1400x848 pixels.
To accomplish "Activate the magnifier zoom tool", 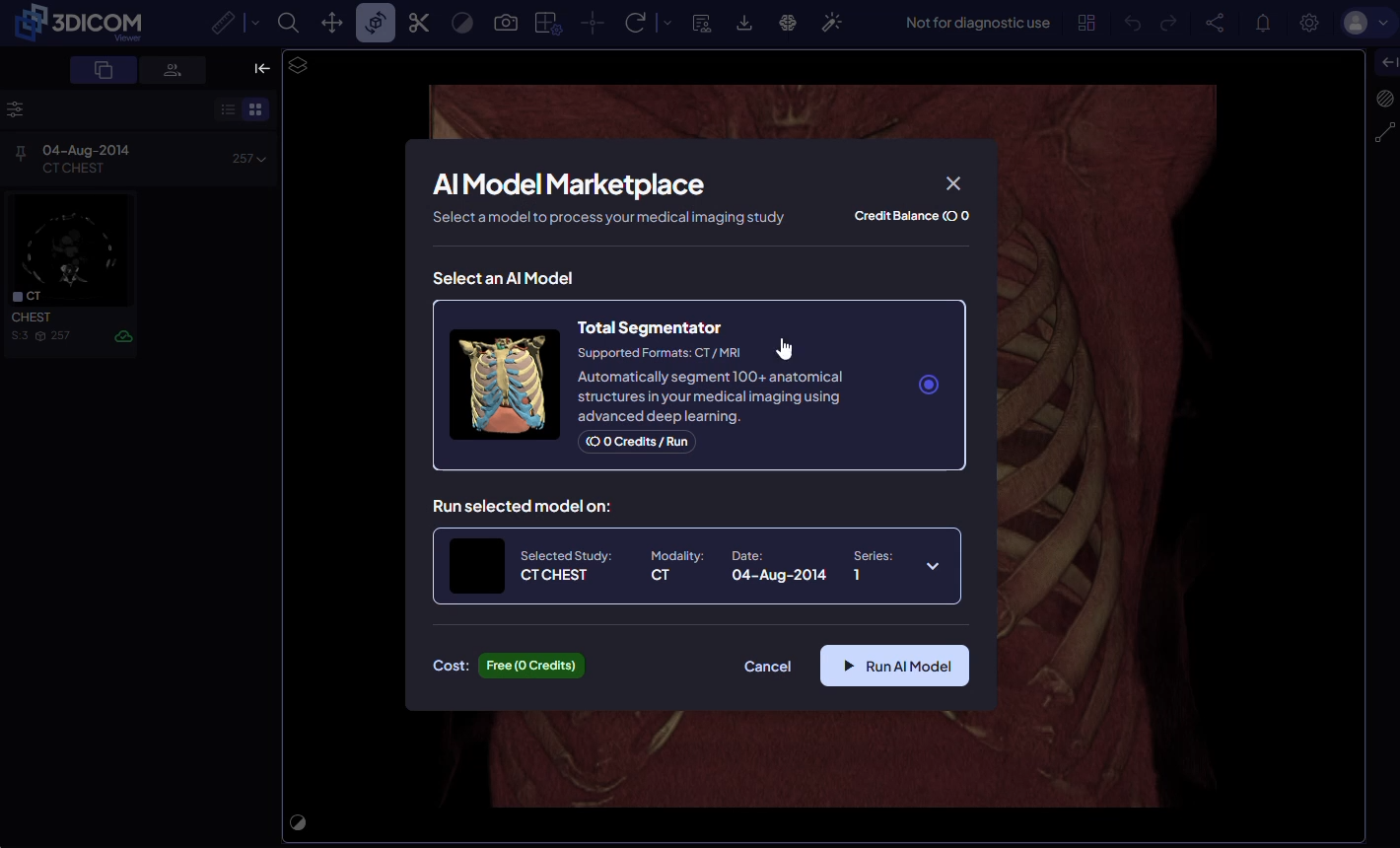I will [x=288, y=23].
